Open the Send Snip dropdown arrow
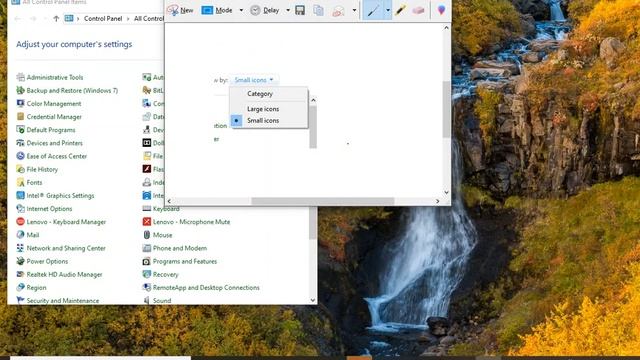Image resolution: width=640 pixels, height=360 pixels. [x=354, y=10]
